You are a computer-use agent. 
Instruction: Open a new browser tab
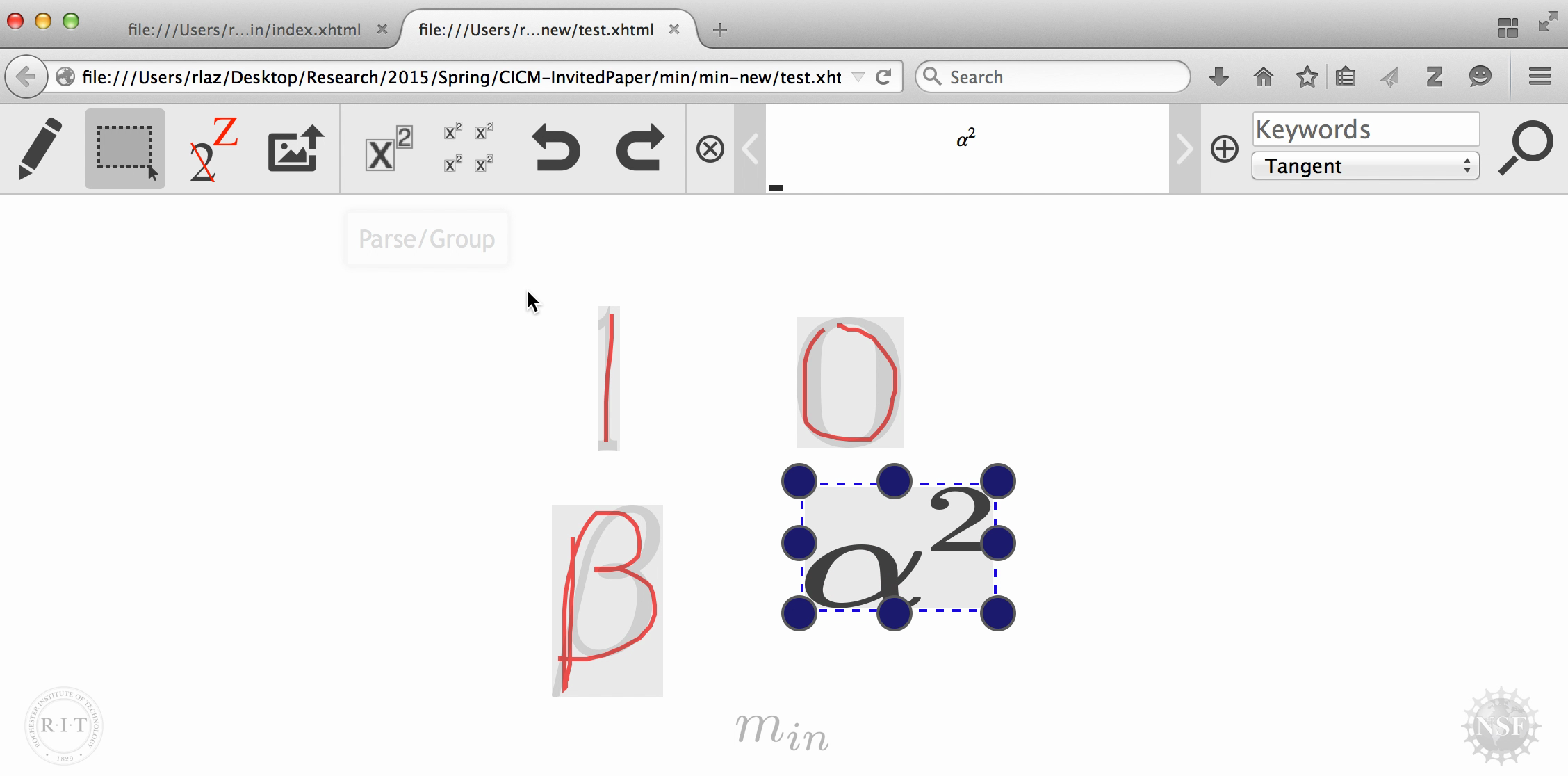(720, 30)
